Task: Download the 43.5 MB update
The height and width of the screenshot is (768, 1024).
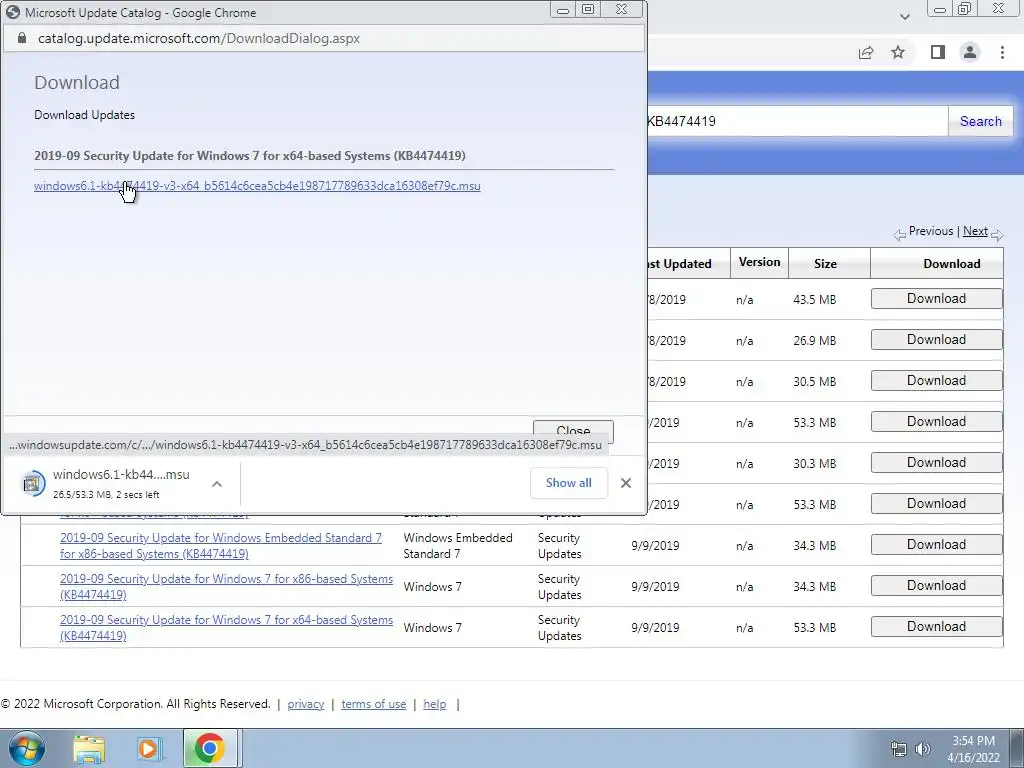Action: pyautogui.click(x=936, y=298)
